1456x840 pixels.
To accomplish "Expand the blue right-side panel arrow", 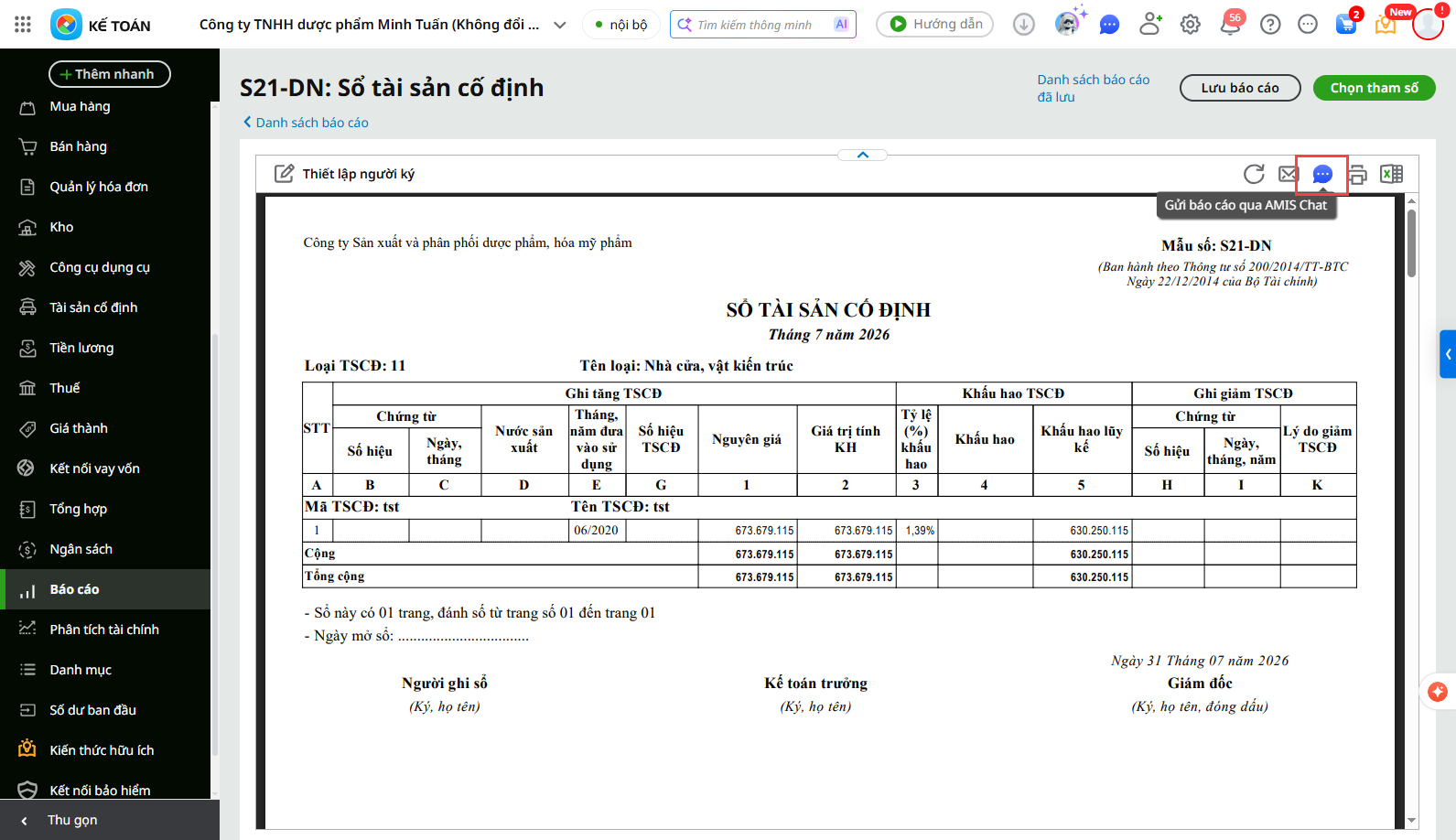I will click(x=1448, y=354).
